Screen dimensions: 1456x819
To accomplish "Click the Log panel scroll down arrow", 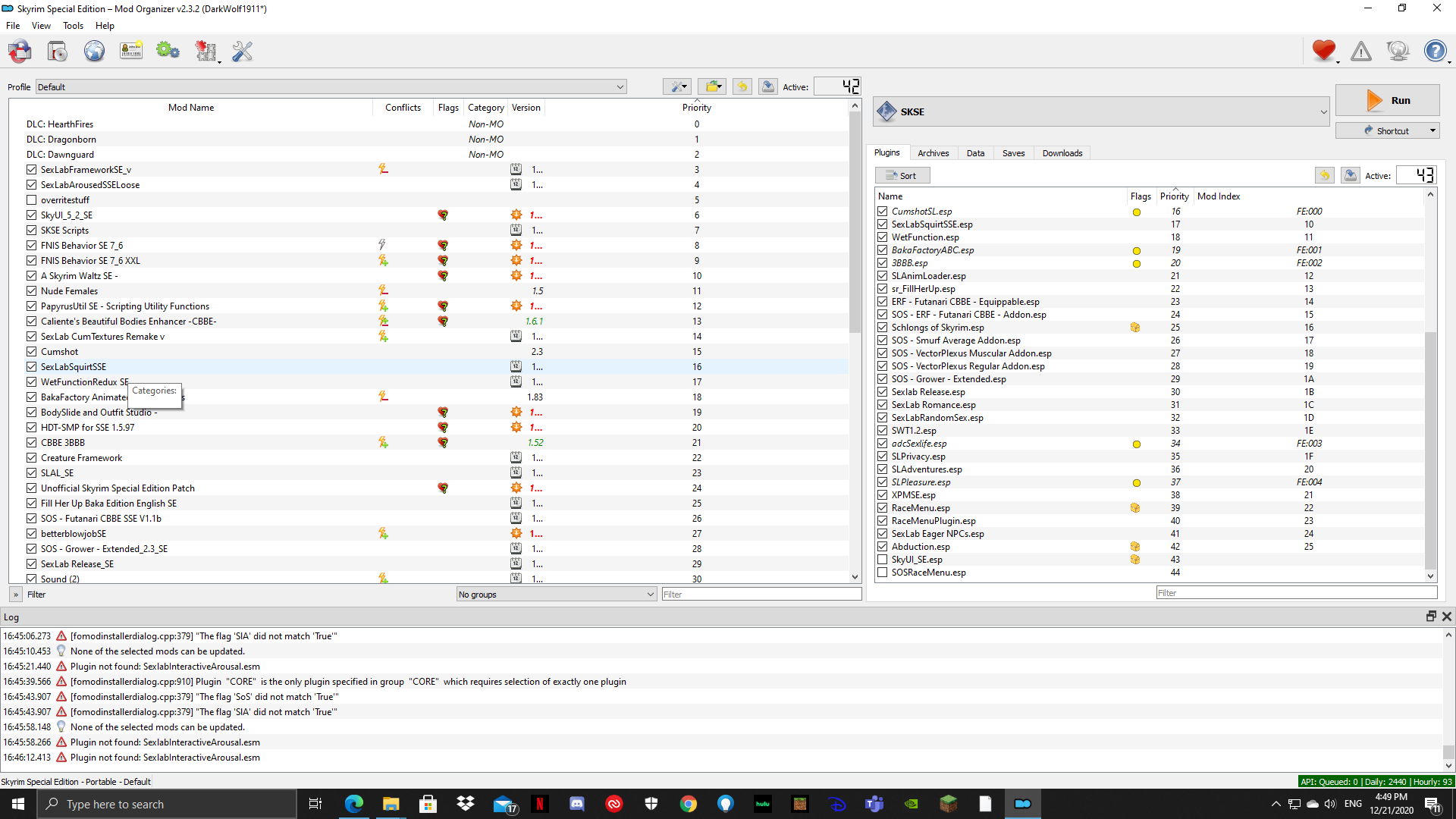I will 1448,766.
